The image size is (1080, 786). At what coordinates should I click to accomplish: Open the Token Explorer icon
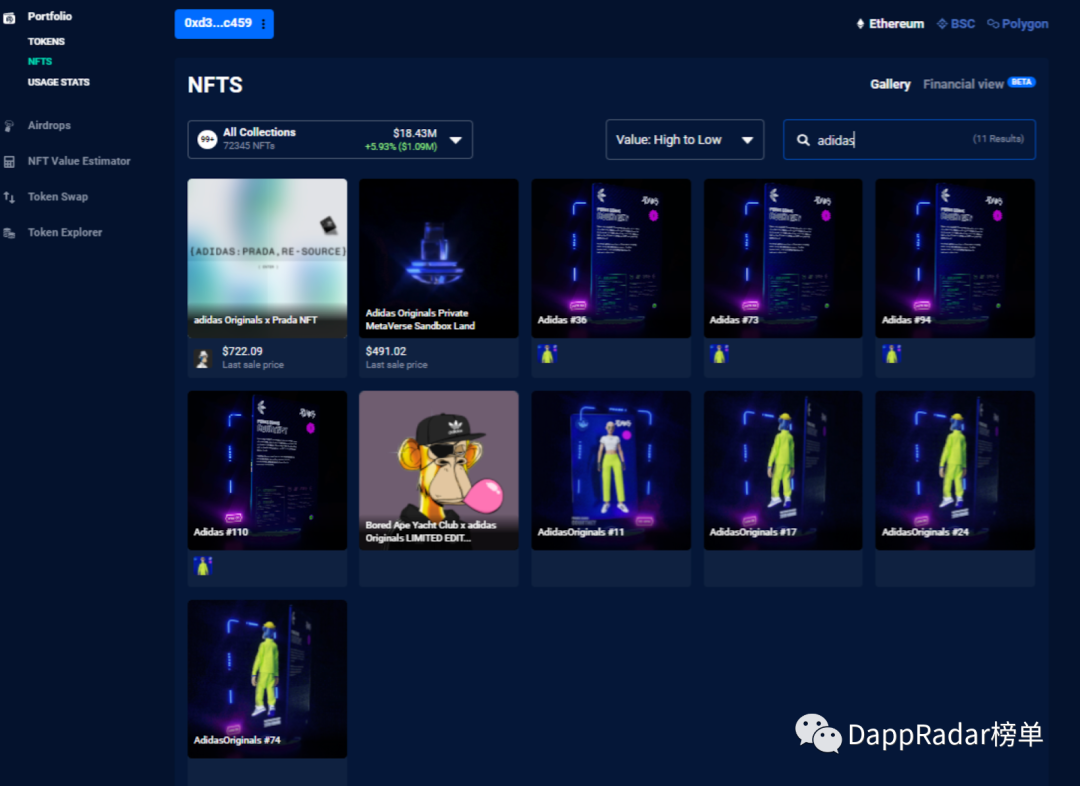pos(9,234)
